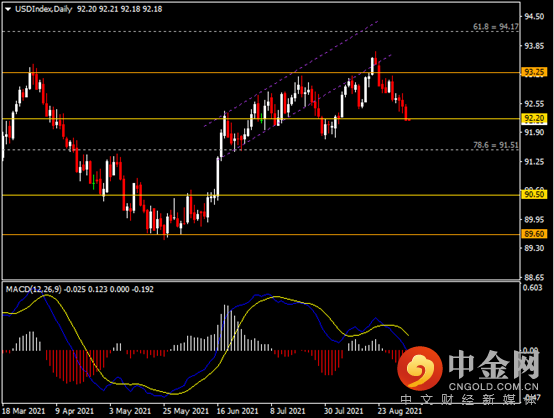The height and width of the screenshot is (418, 554).
Task: Click the USDIndex,Daily chart title
Action: tap(43, 9)
